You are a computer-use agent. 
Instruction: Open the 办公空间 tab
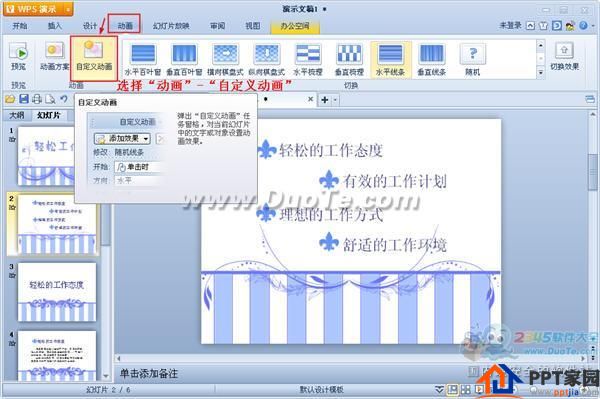[295, 26]
